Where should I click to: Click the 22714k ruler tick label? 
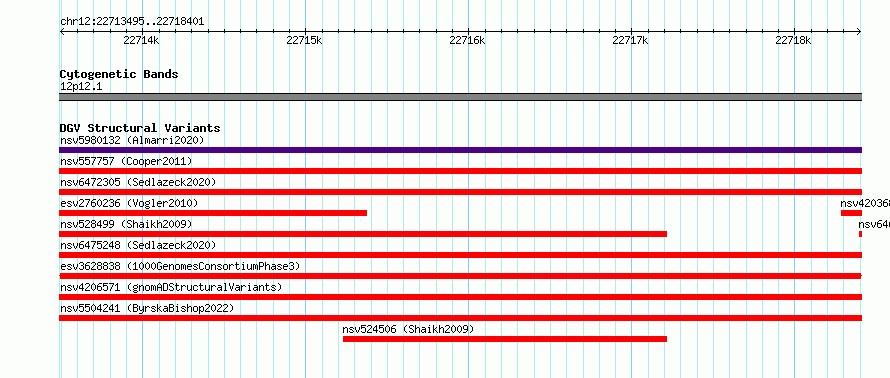click(x=141, y=40)
